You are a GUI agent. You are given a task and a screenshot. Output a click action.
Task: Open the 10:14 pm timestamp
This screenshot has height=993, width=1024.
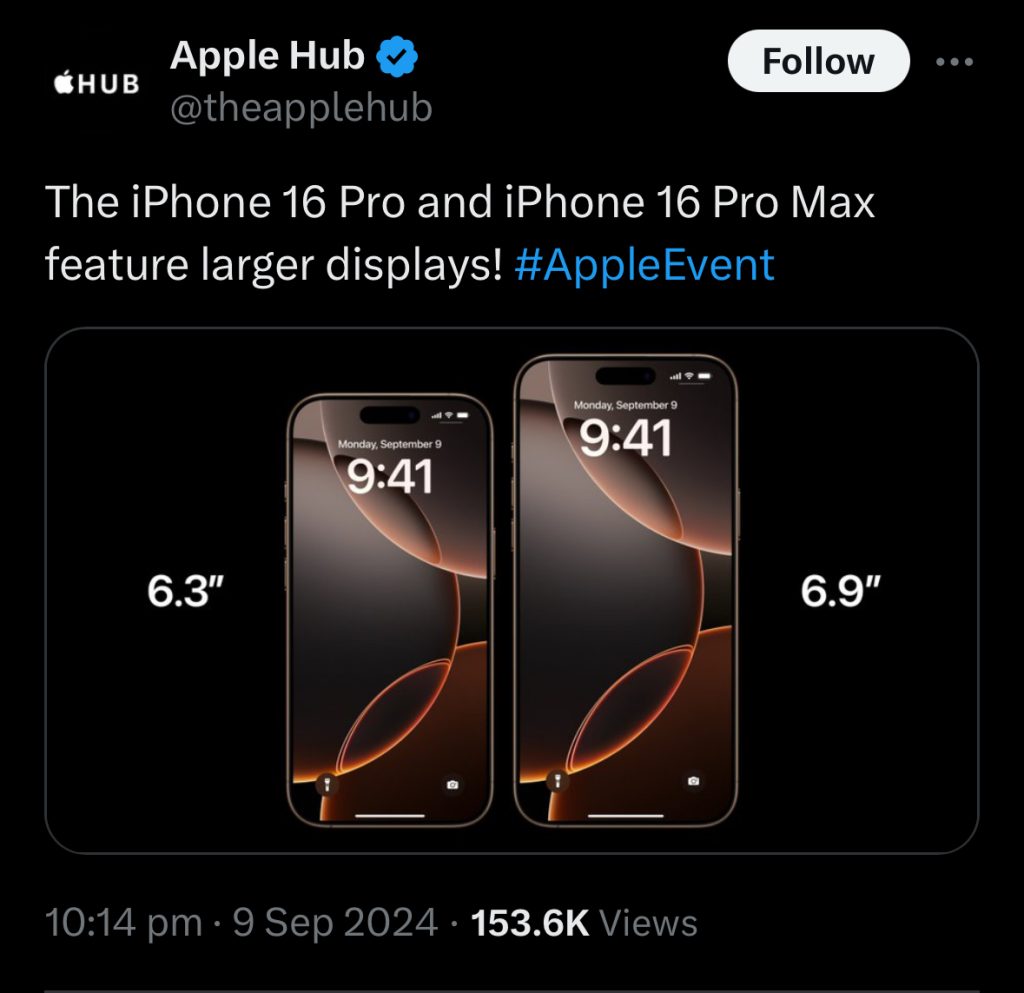point(123,923)
